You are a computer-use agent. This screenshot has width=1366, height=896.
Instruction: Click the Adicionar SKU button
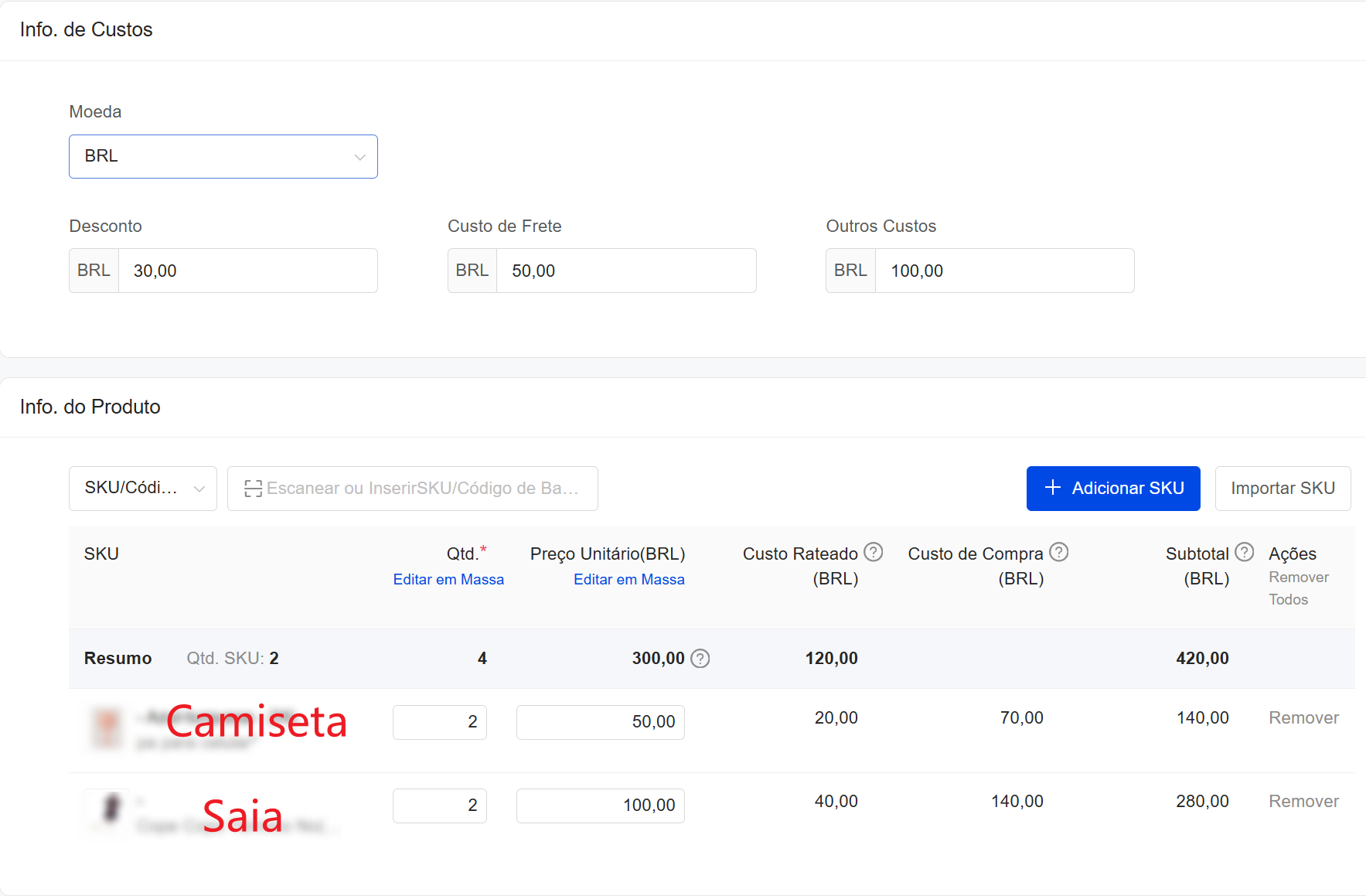[x=1113, y=489]
